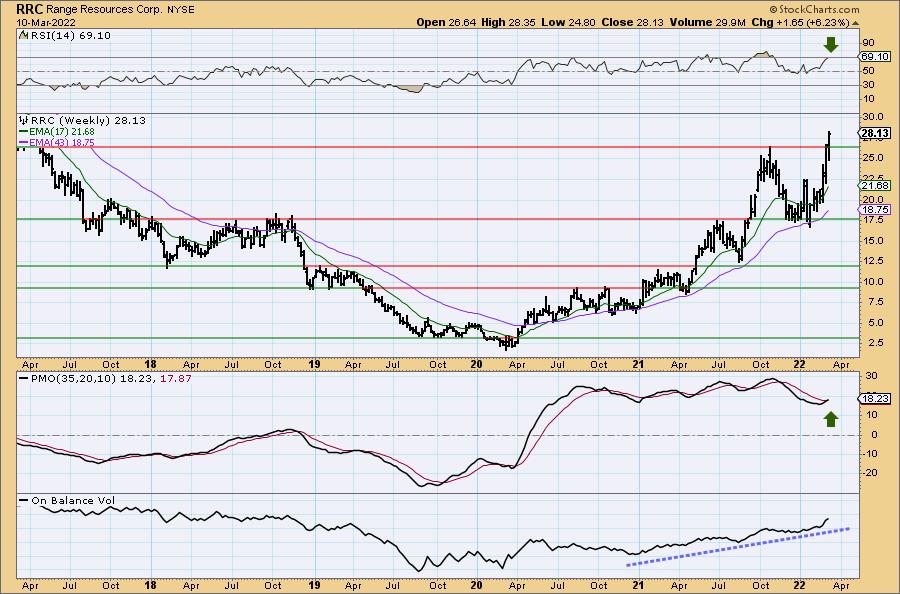Open the StockCharts.com copyright link
The width and height of the screenshot is (900, 594).
[x=814, y=9]
